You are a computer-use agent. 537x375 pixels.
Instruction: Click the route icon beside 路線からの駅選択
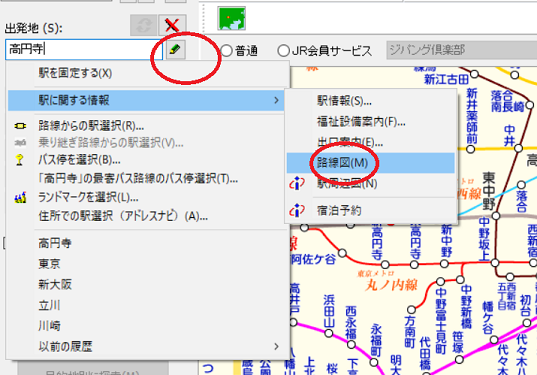20,126
